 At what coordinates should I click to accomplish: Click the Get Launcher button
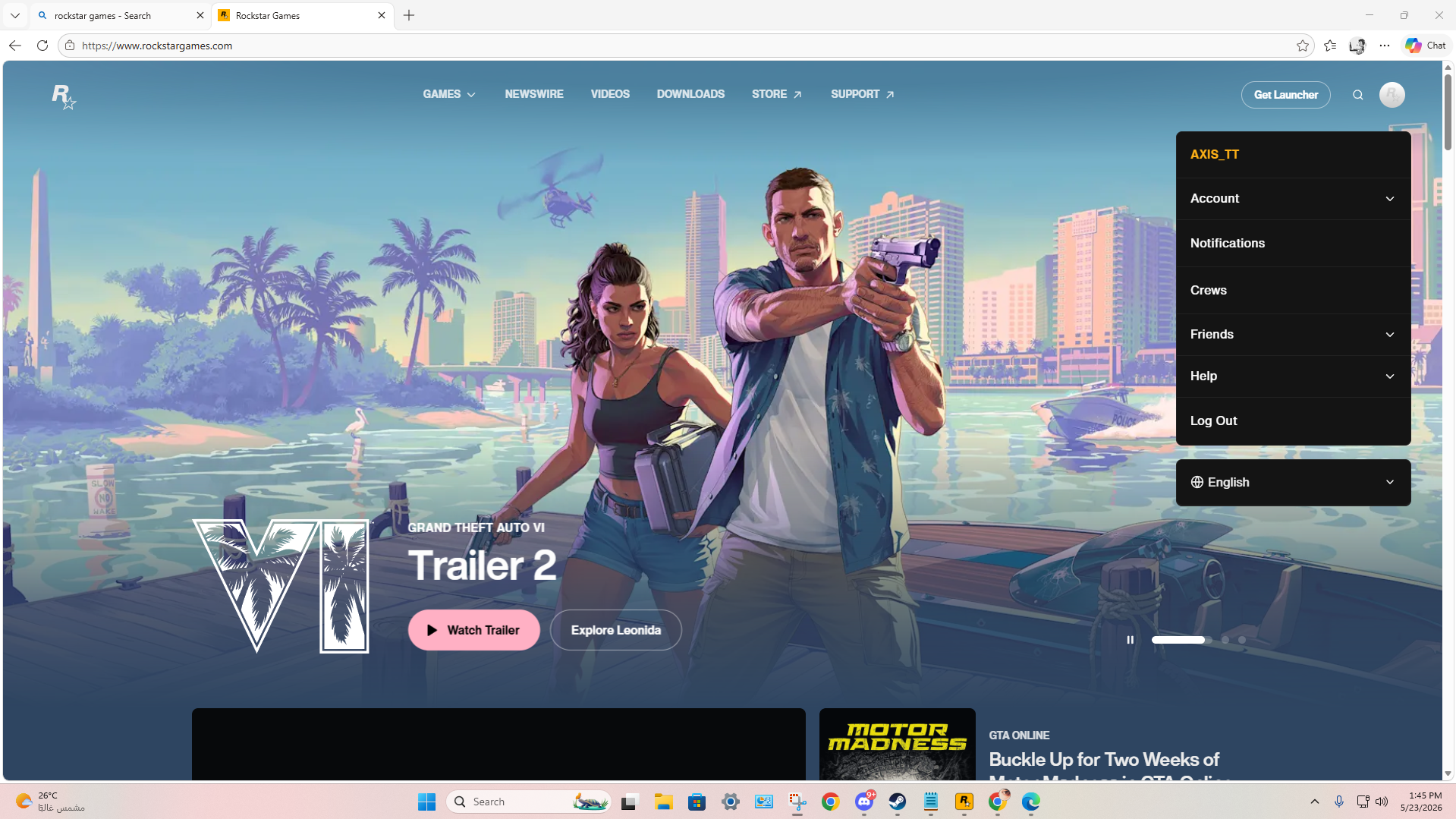point(1286,95)
